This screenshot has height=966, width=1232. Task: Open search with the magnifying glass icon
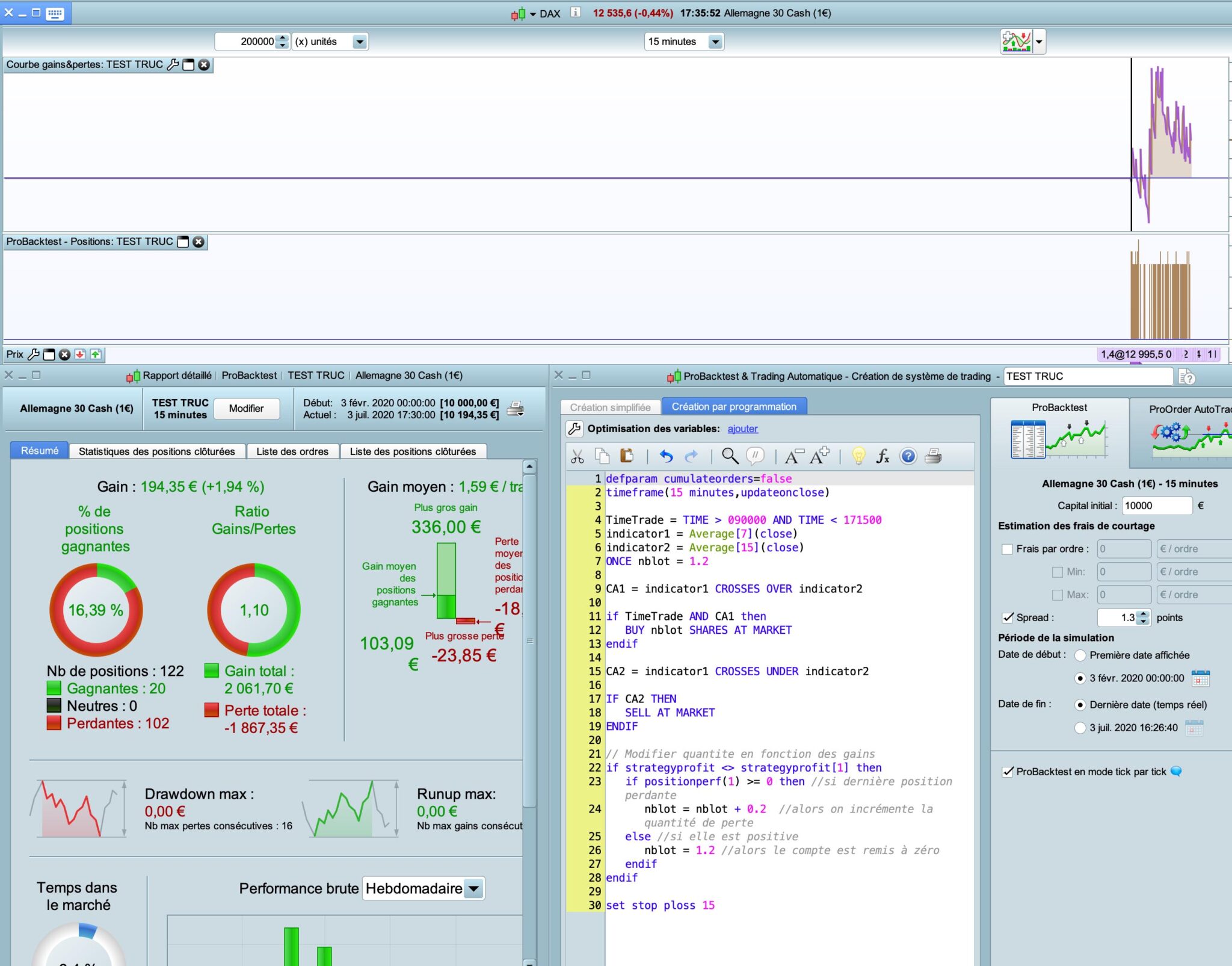pyautogui.click(x=730, y=456)
